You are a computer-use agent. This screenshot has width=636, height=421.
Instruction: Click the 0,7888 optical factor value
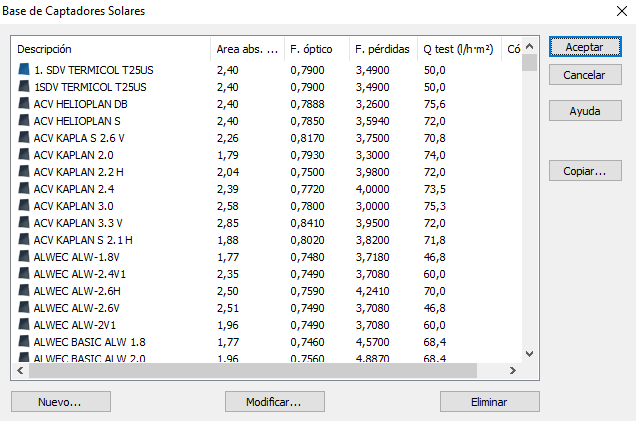(x=307, y=104)
